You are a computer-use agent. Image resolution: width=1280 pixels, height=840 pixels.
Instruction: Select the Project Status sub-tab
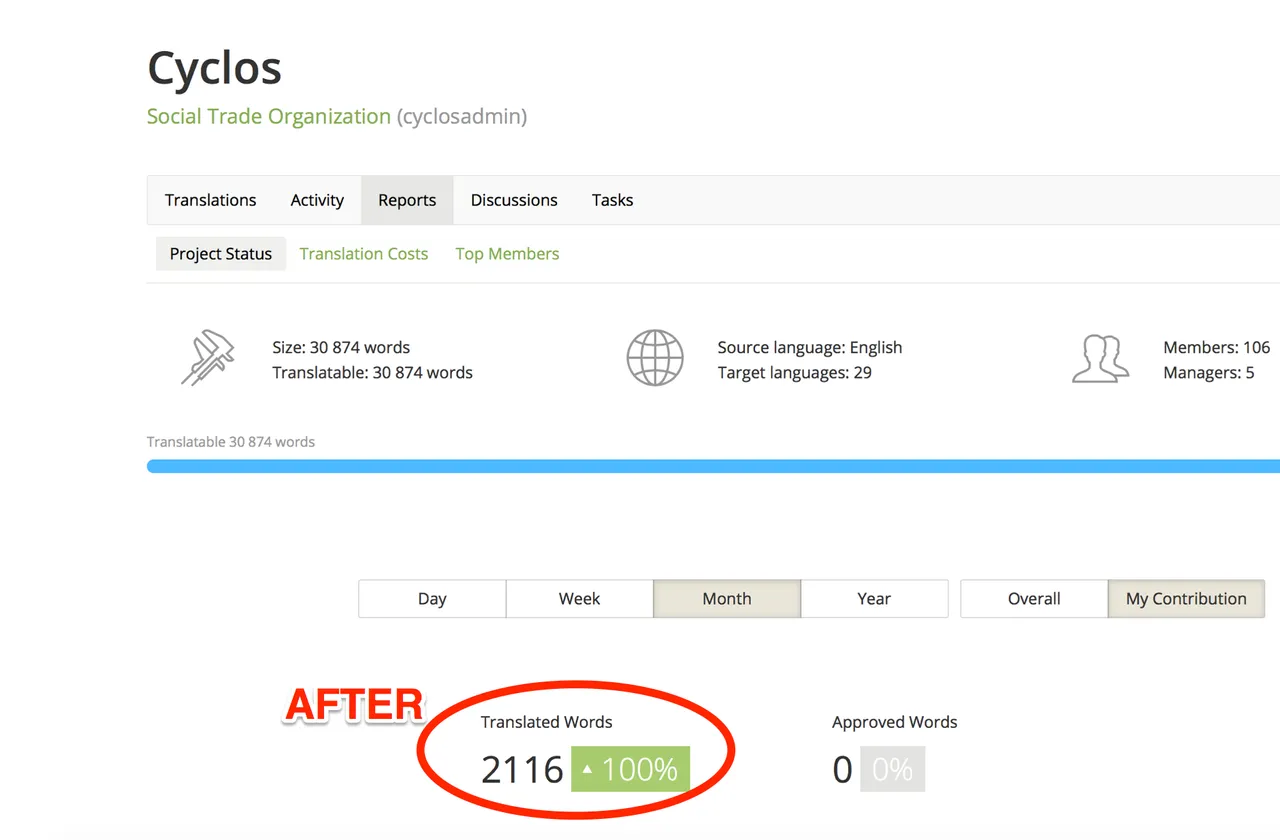221,254
